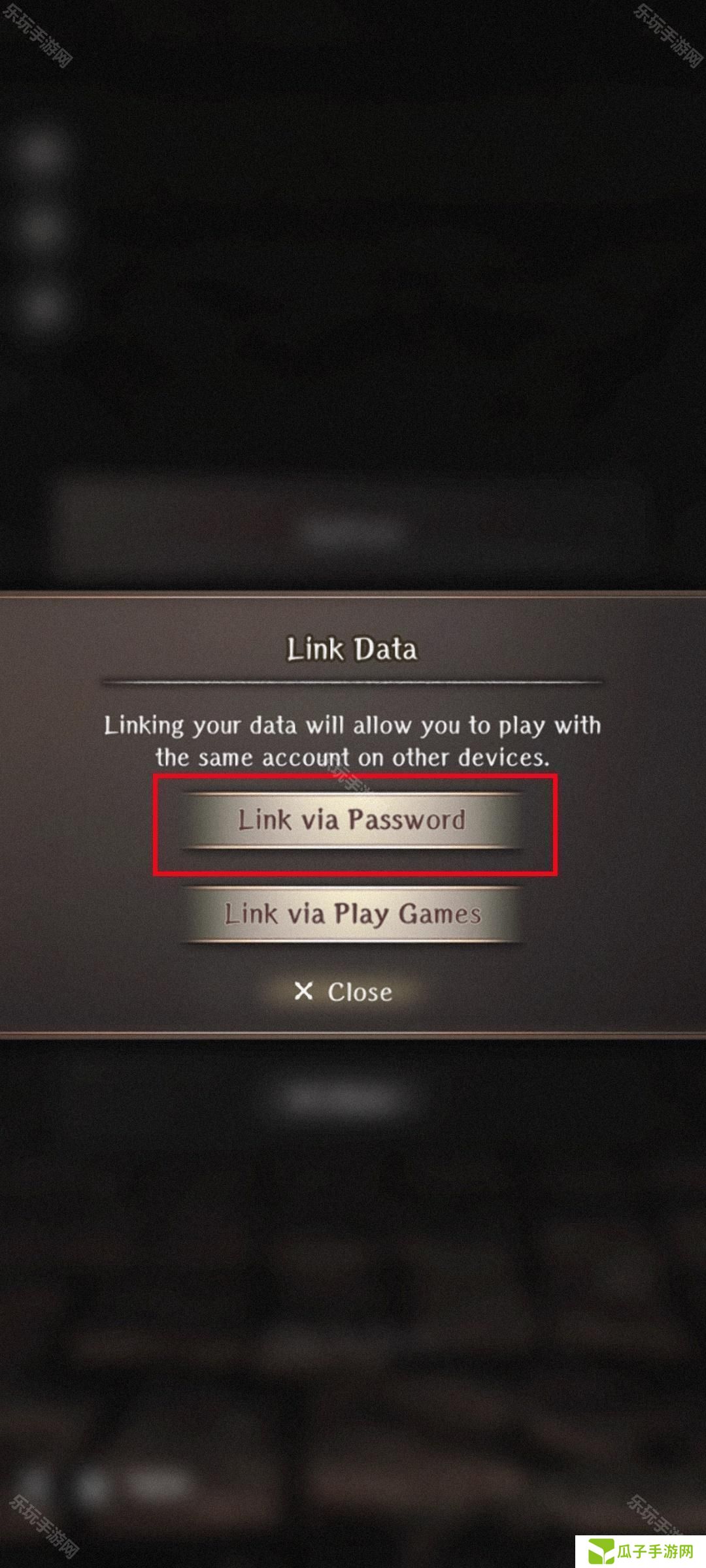Click the Link Data dialog title
Image resolution: width=706 pixels, height=1568 pixels.
pyautogui.click(x=352, y=649)
